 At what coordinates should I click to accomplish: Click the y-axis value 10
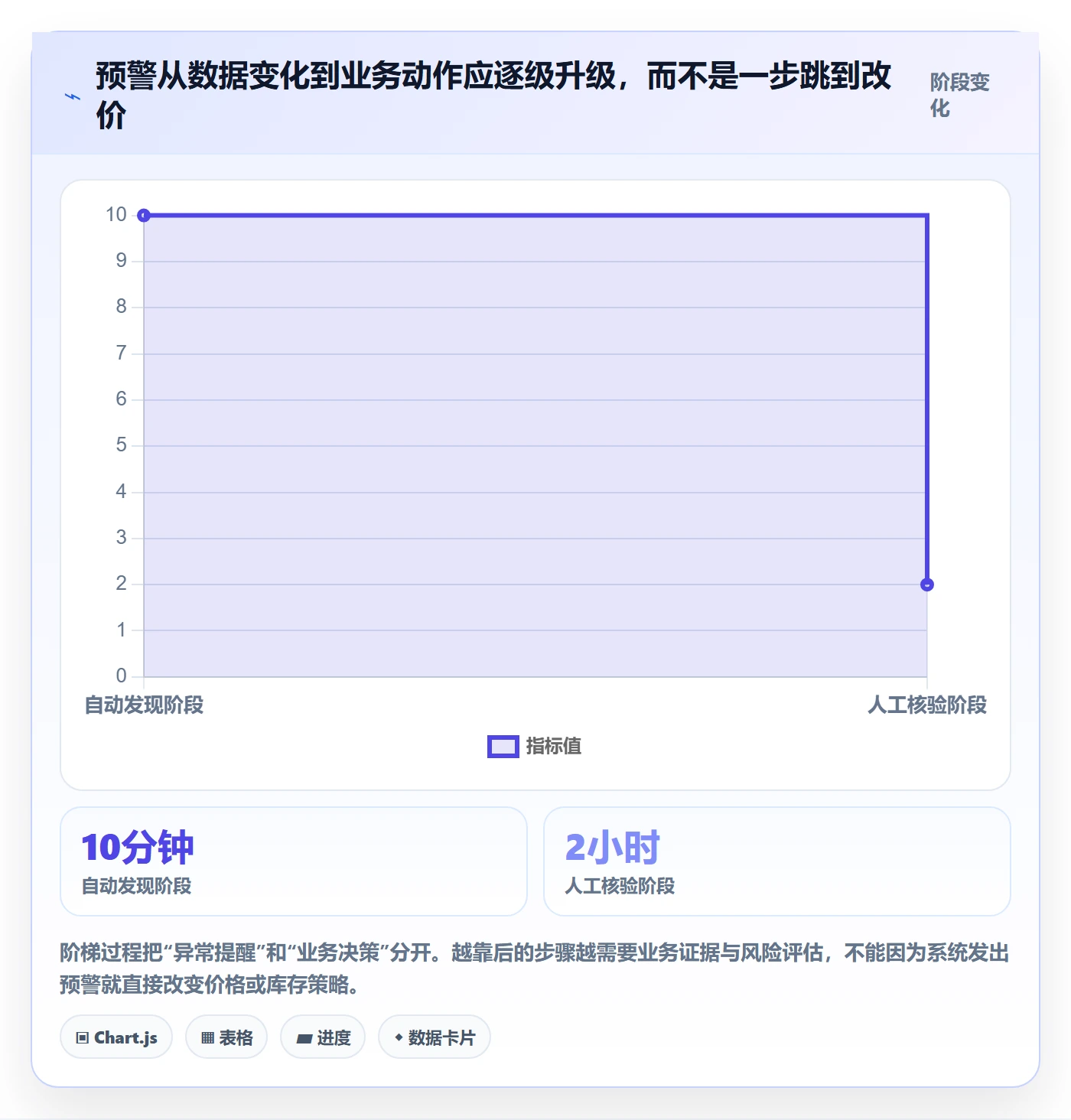point(116,215)
